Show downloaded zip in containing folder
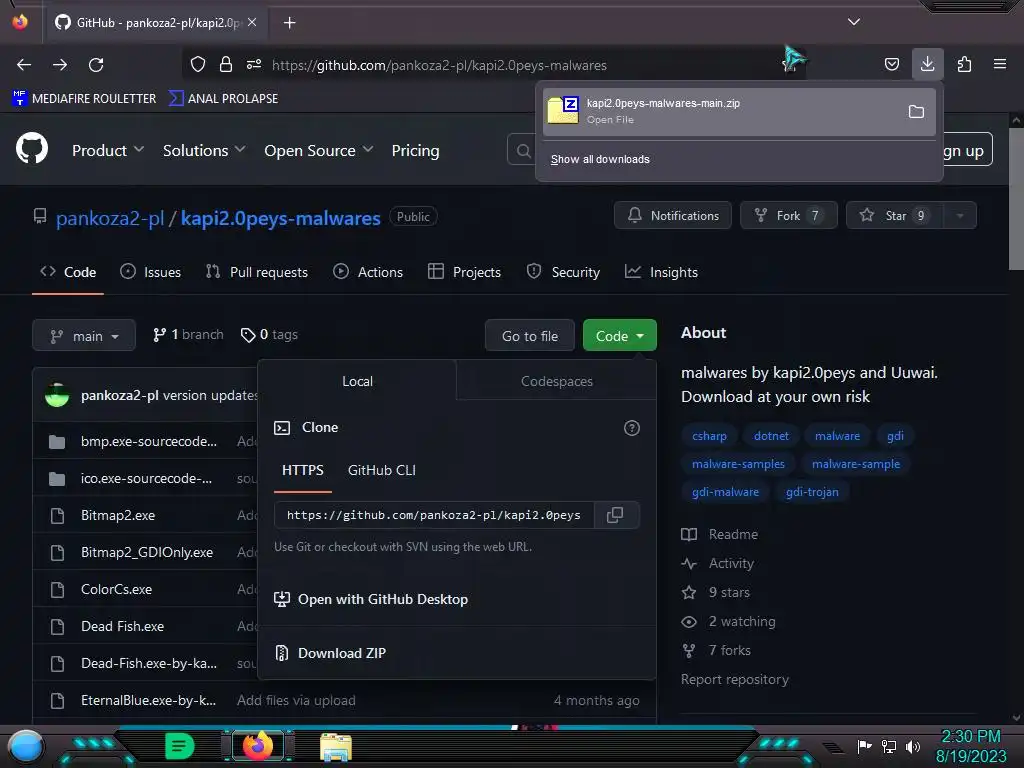 click(916, 112)
